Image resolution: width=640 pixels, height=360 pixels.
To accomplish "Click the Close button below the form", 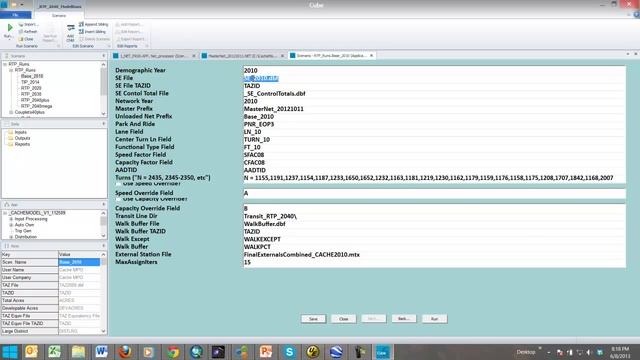I will coord(343,319).
